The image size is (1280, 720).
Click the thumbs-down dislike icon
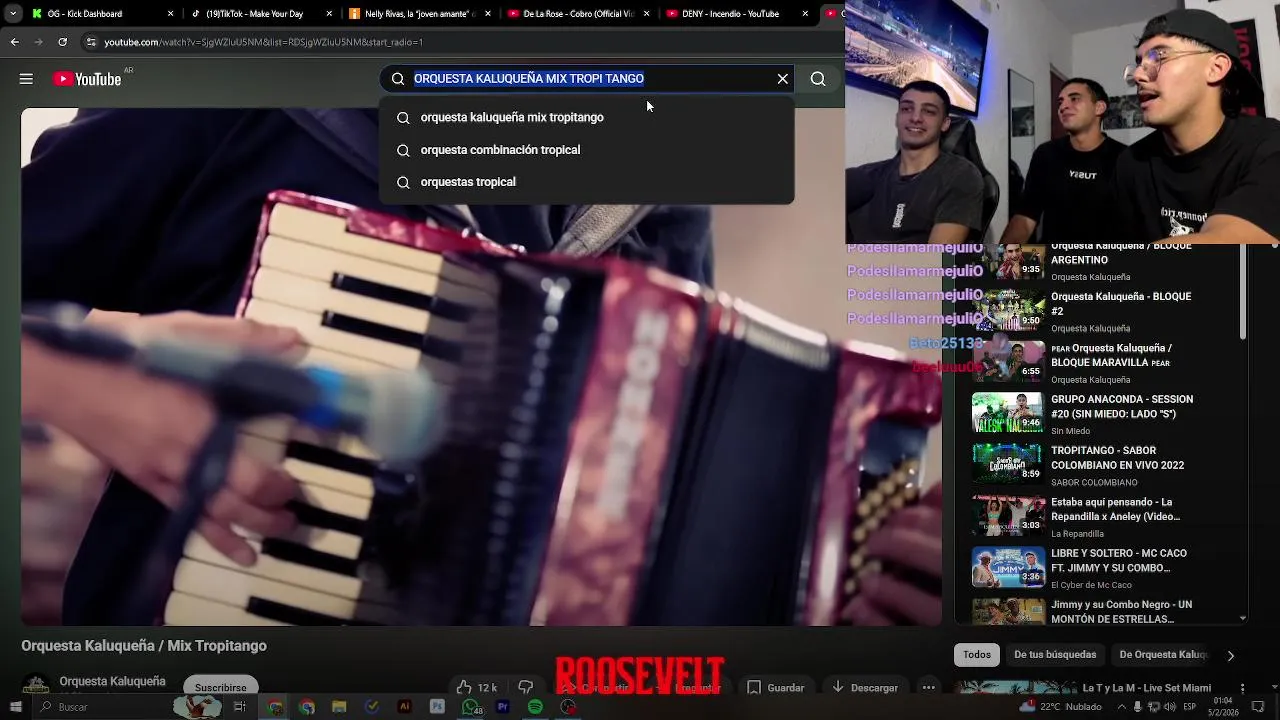(x=525, y=687)
